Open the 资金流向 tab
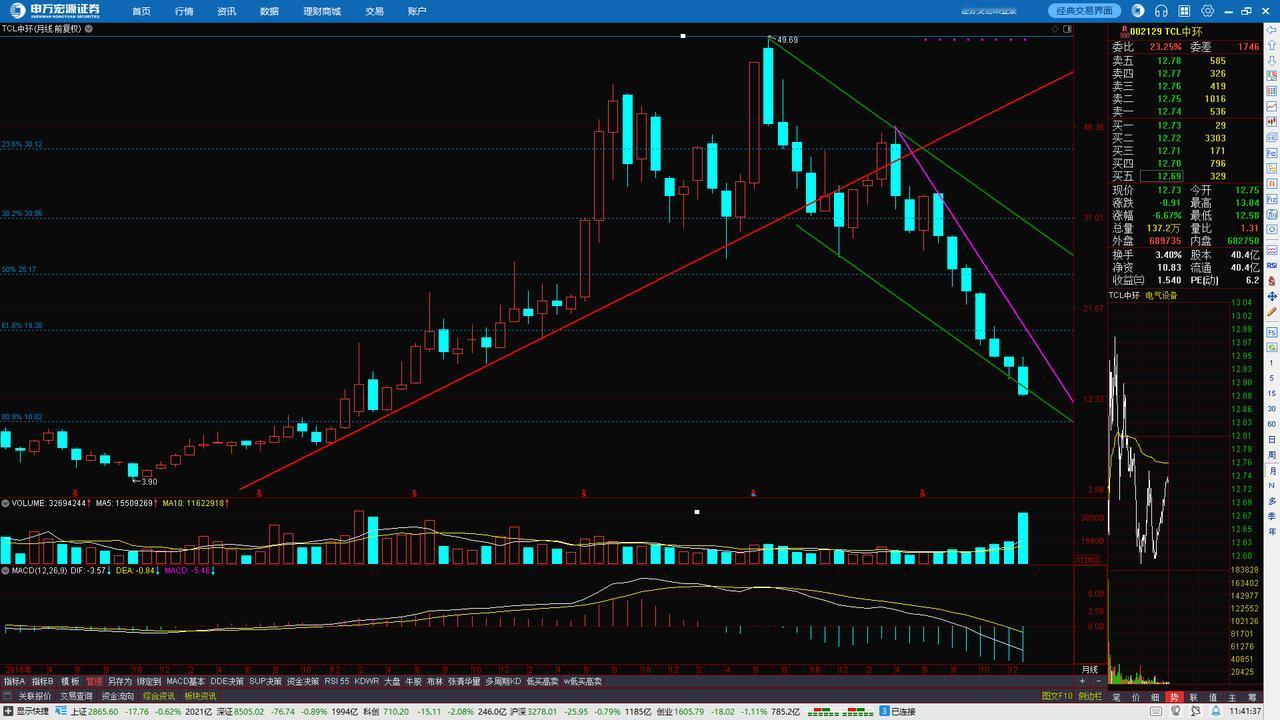Viewport: 1280px width, 720px height. pyautogui.click(x=118, y=696)
